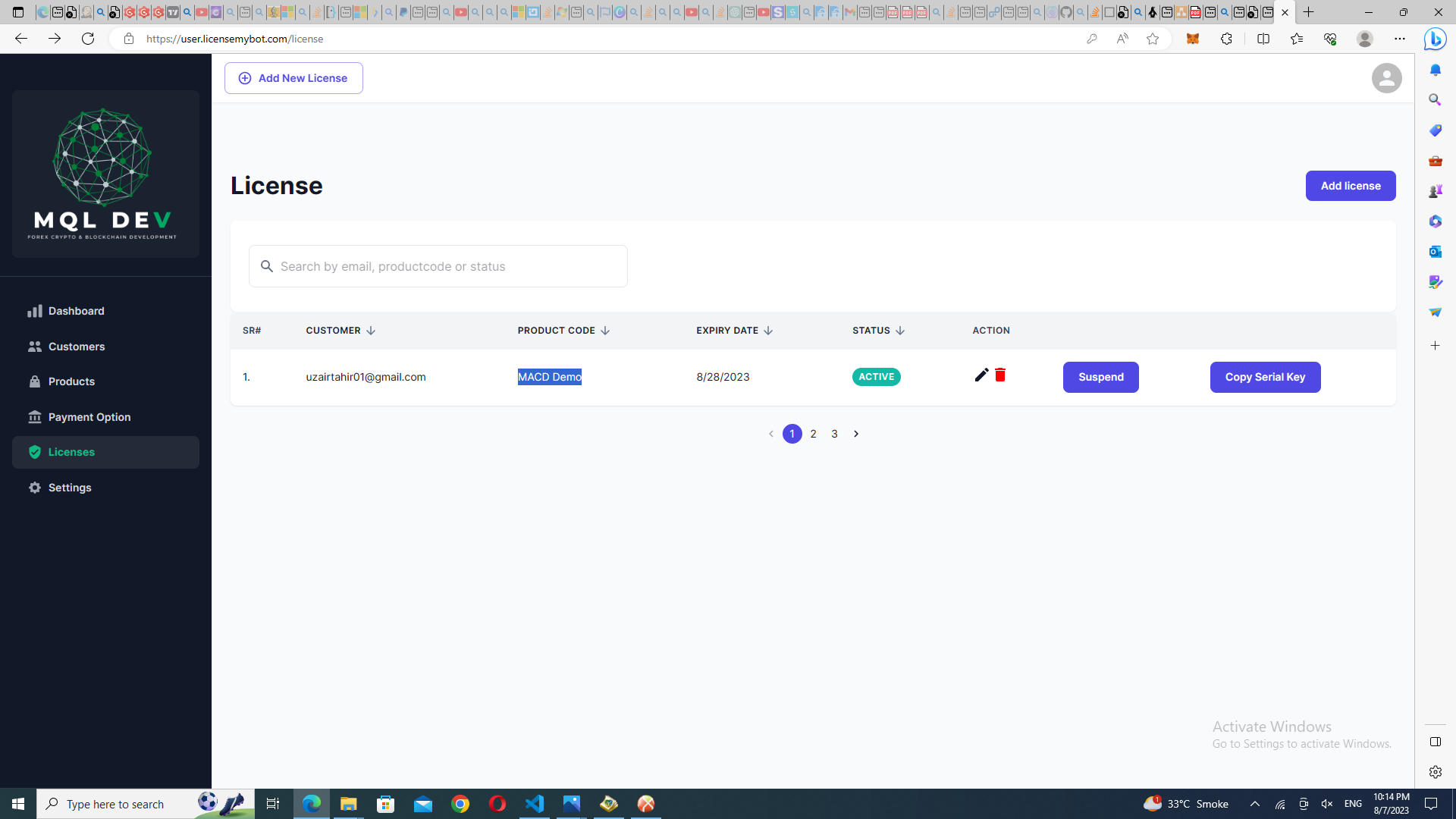Open Settings in sidebar menu
The image size is (1456, 819).
[x=70, y=488]
